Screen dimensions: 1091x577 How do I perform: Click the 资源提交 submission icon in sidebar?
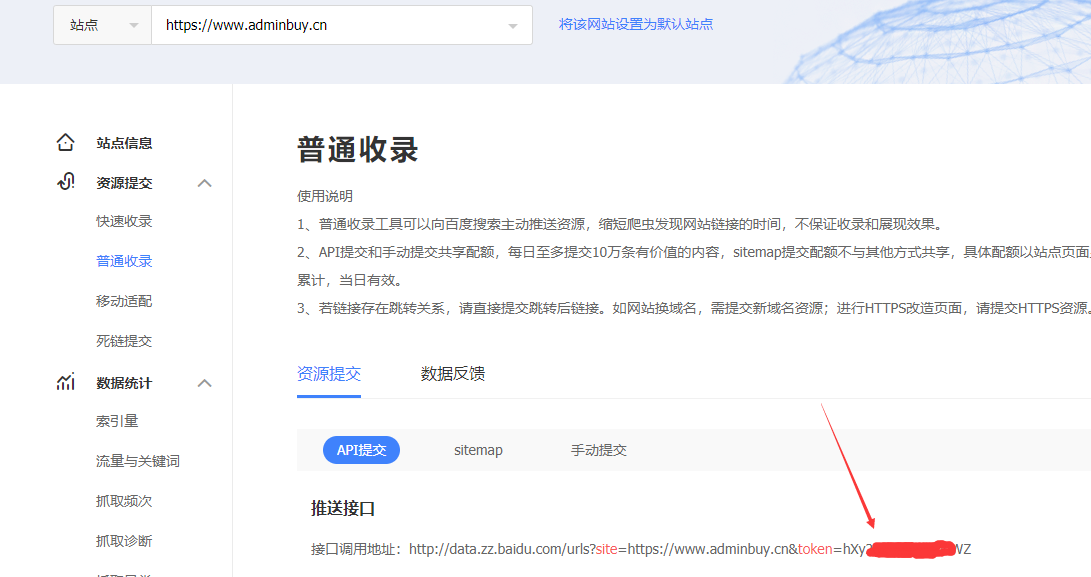click(65, 182)
